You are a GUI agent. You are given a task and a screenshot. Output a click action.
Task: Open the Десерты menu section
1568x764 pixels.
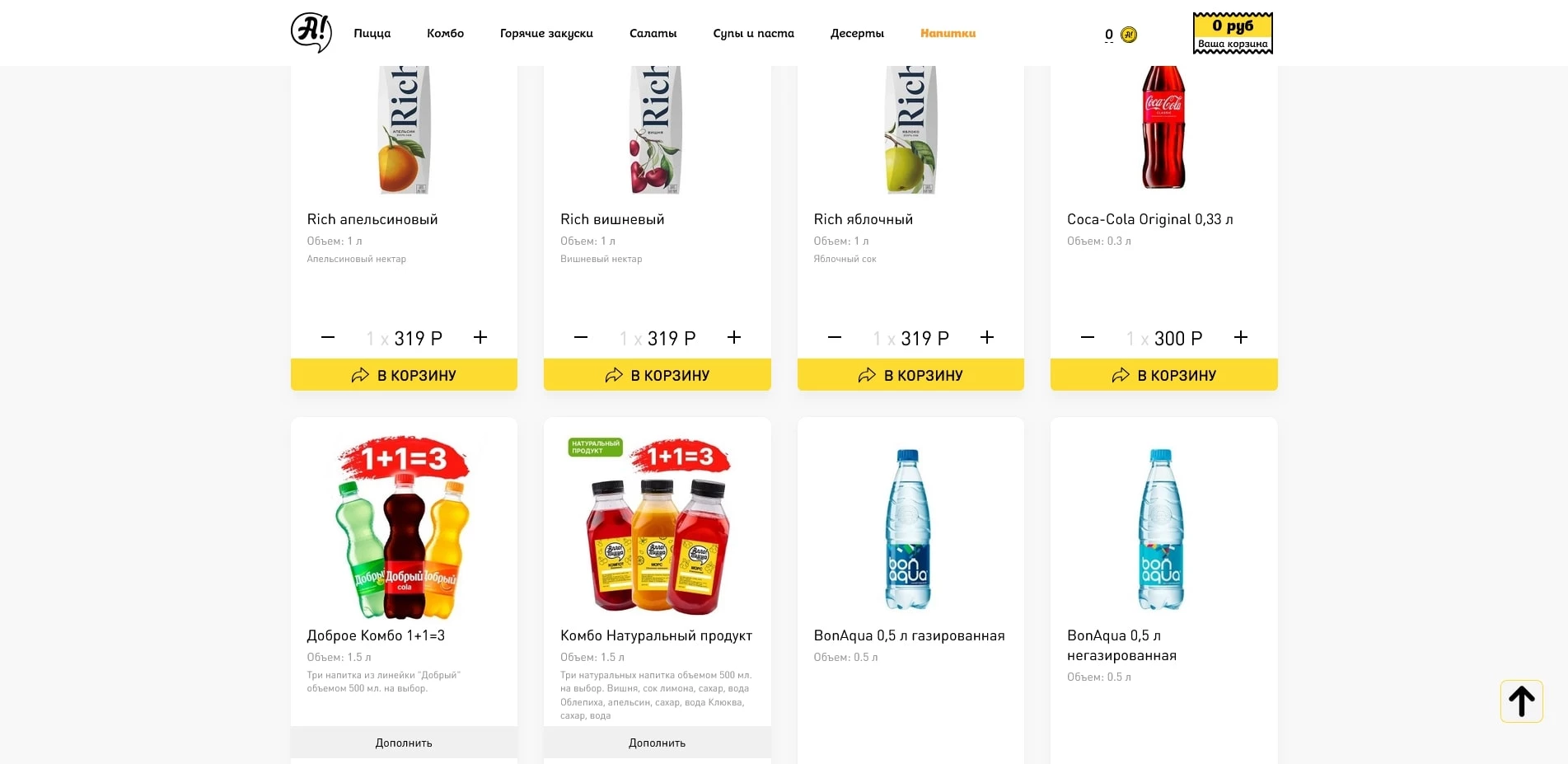[857, 34]
